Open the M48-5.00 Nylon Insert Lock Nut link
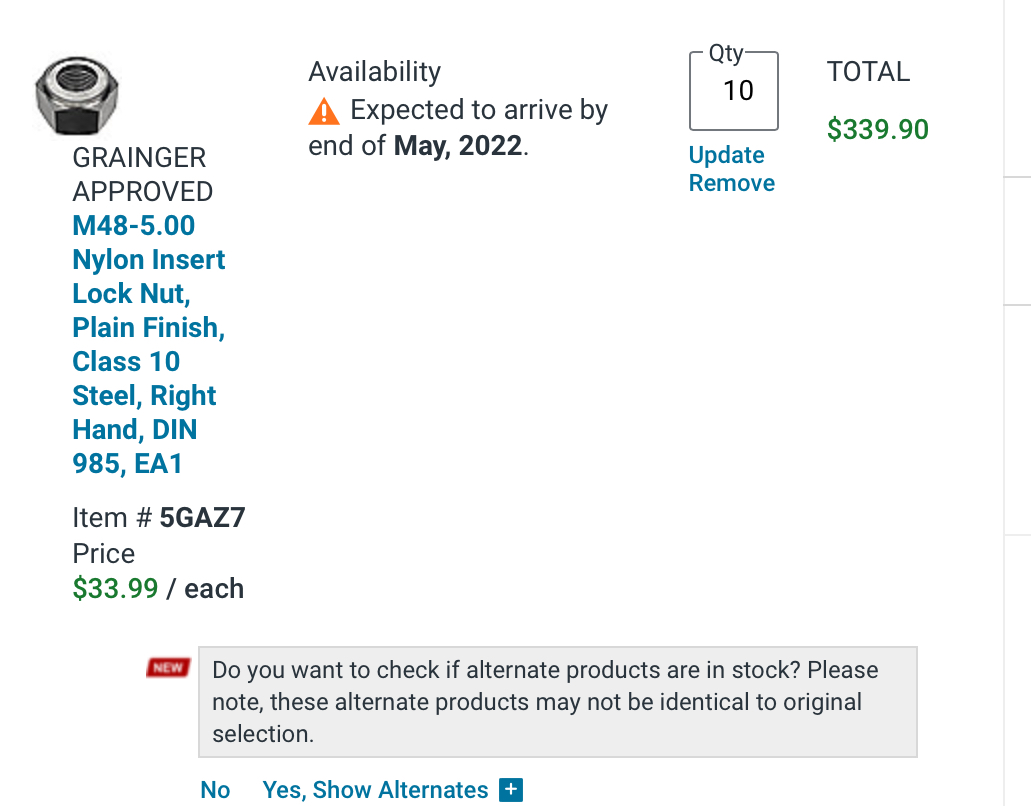This screenshot has width=1031, height=806. [148, 344]
